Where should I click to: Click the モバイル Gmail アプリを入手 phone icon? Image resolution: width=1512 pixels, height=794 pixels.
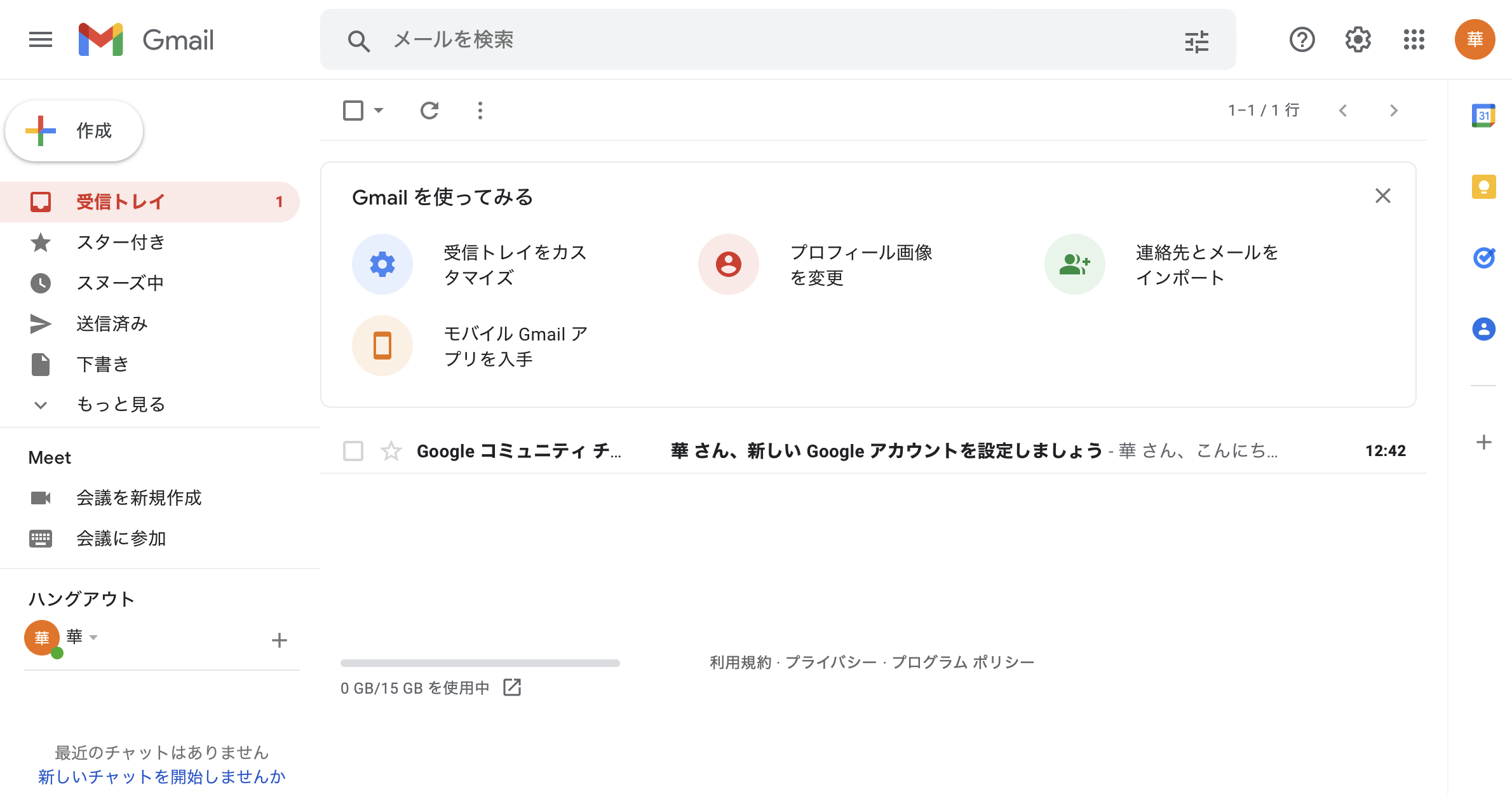pos(382,345)
